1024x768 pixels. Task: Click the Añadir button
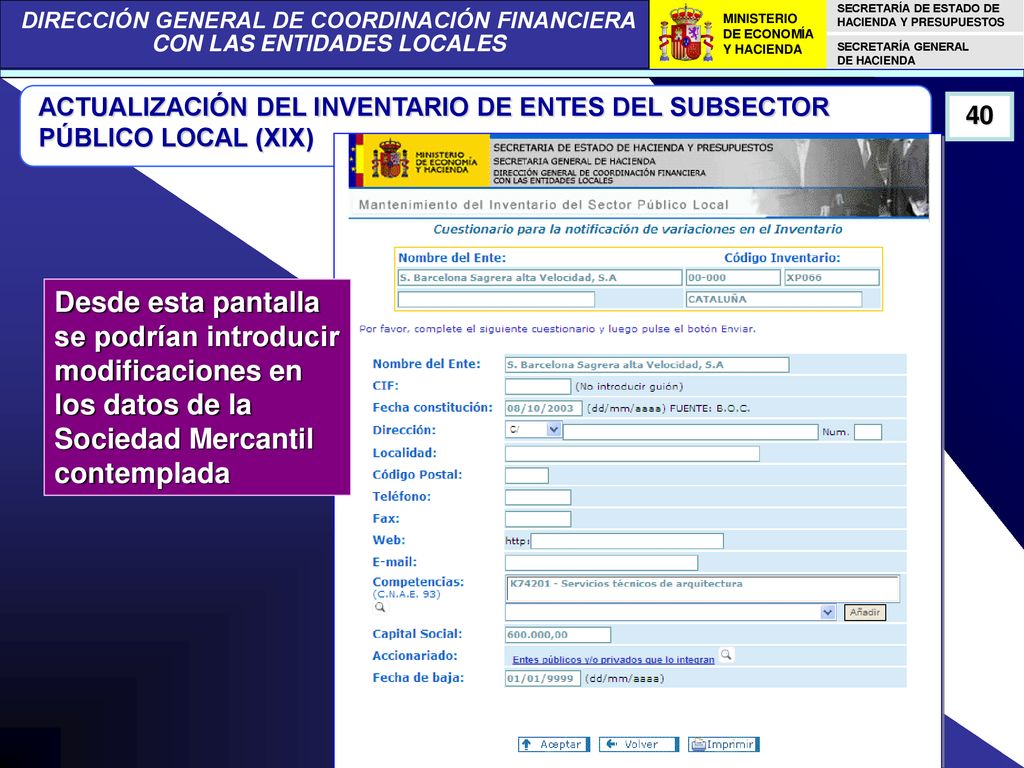point(865,613)
